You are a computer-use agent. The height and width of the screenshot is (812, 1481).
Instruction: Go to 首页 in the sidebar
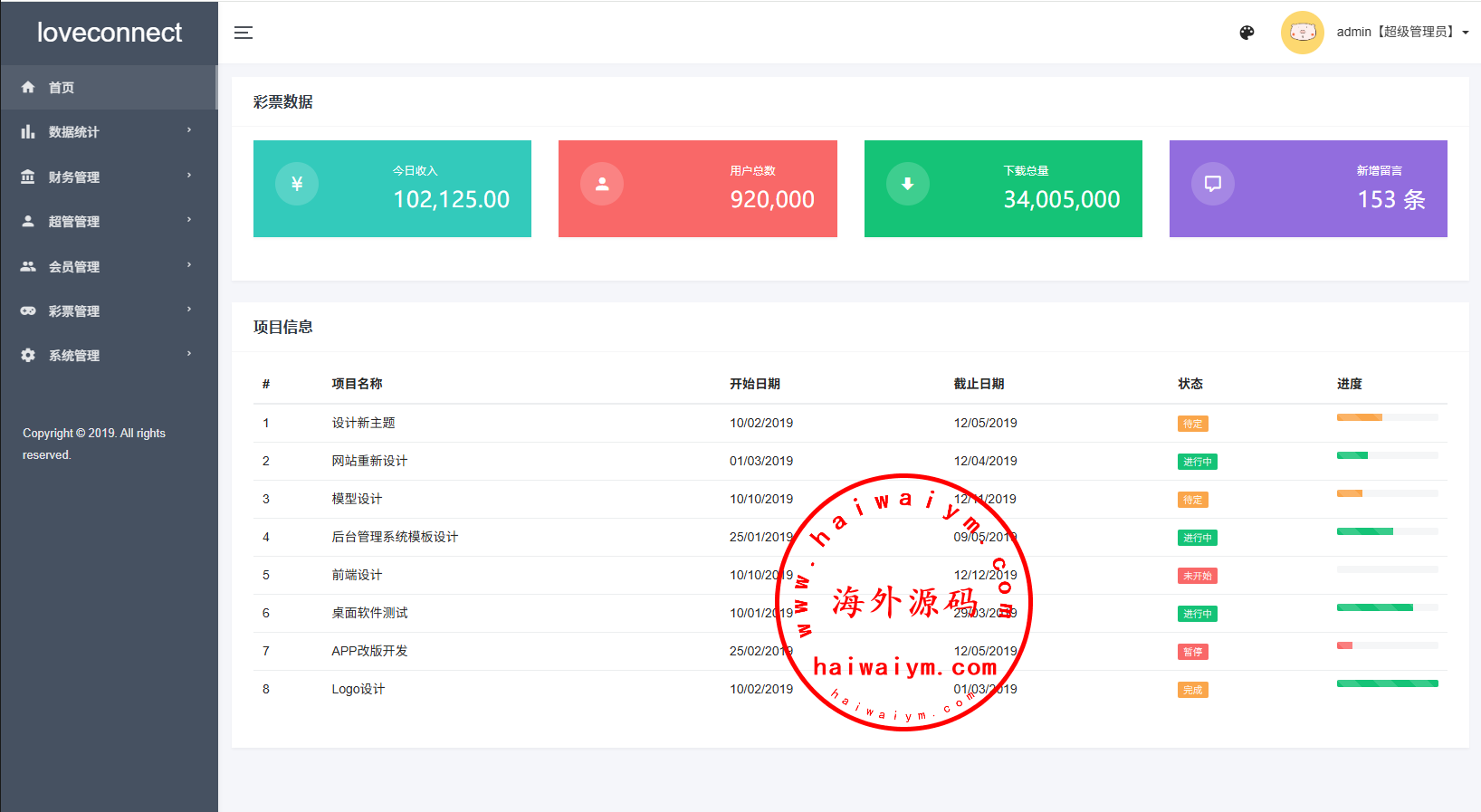click(62, 88)
